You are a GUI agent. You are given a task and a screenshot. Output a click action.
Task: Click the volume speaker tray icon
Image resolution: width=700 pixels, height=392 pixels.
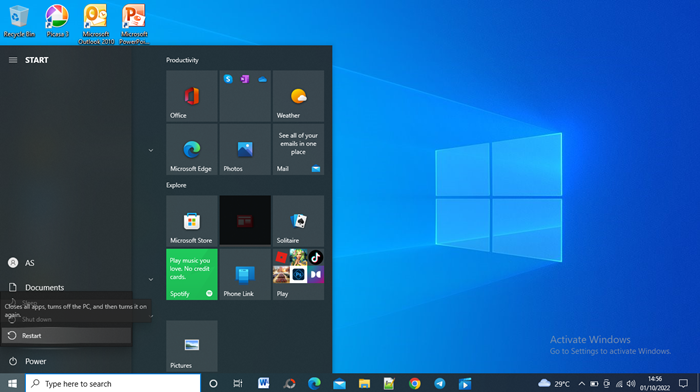pos(631,383)
